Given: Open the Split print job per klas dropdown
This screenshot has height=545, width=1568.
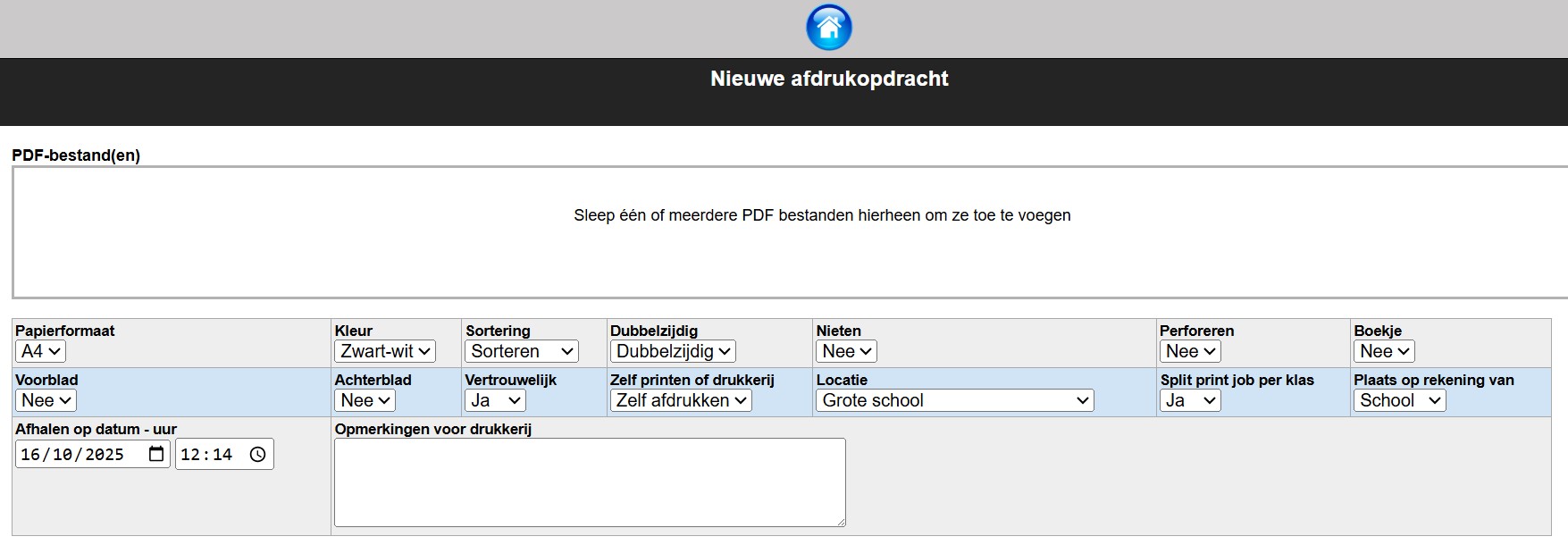Looking at the screenshot, I should point(1191,400).
